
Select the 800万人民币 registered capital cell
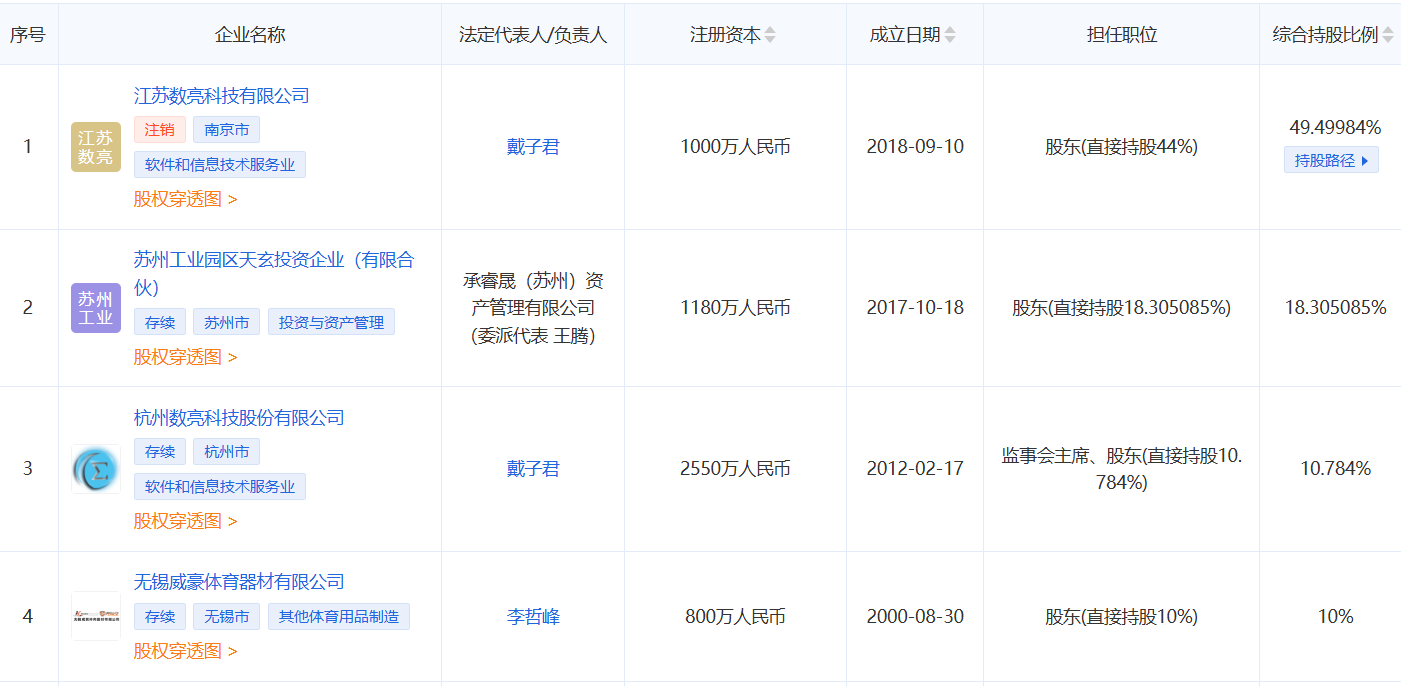coord(735,617)
